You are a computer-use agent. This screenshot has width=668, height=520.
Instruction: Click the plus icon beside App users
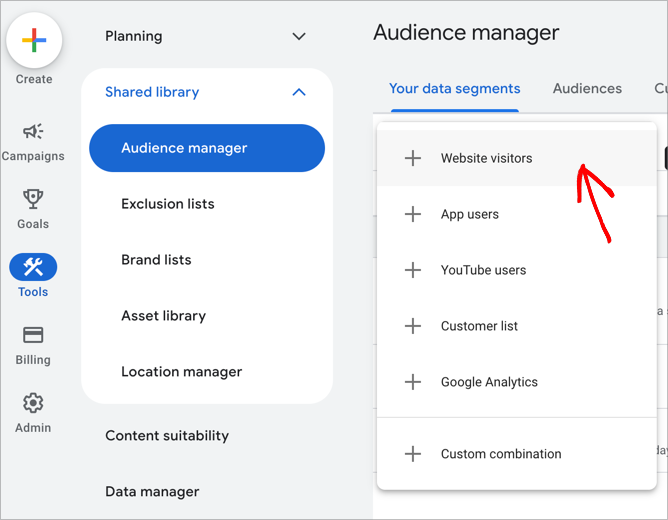pos(413,214)
